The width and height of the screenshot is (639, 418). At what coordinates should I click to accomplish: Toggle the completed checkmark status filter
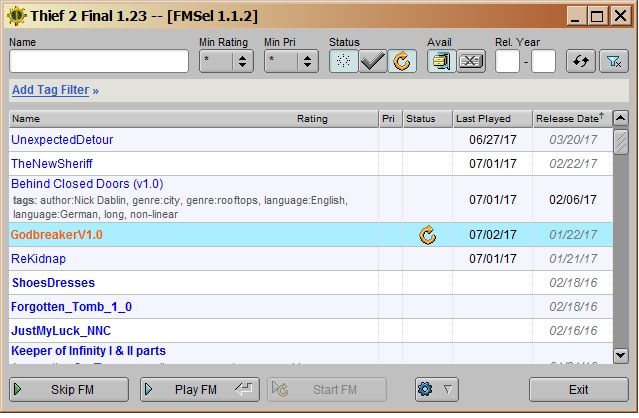(x=373, y=61)
